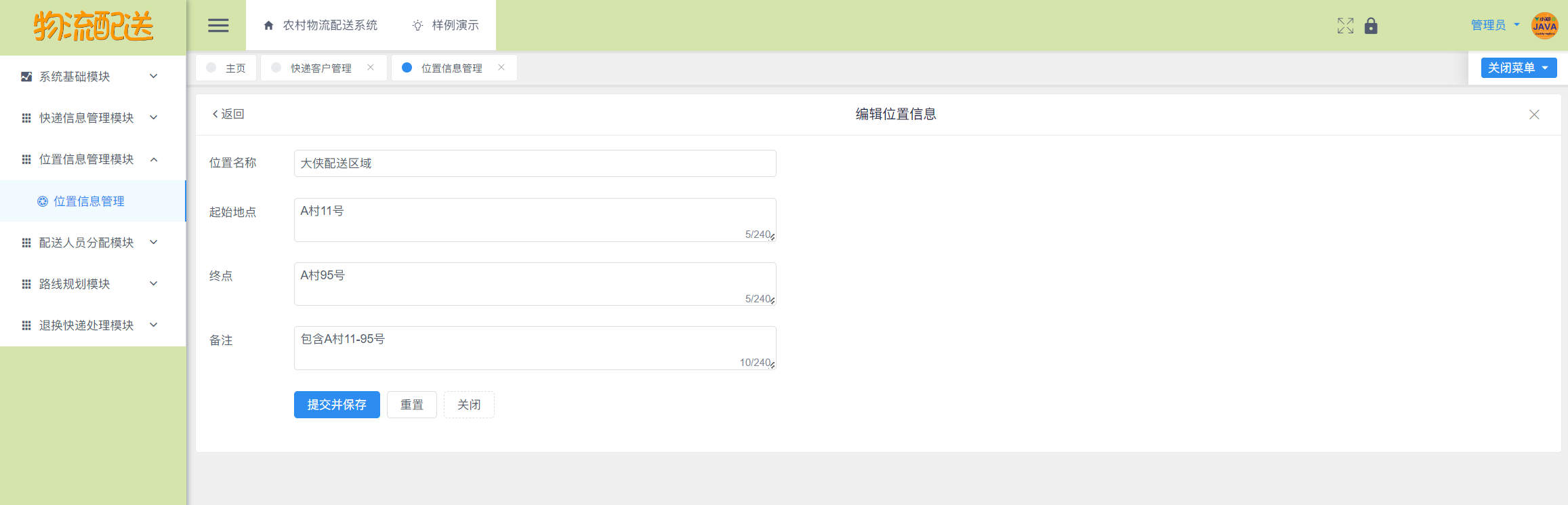Image resolution: width=1568 pixels, height=505 pixels.
Task: Click the 起始地点 textarea
Action: pos(535,220)
